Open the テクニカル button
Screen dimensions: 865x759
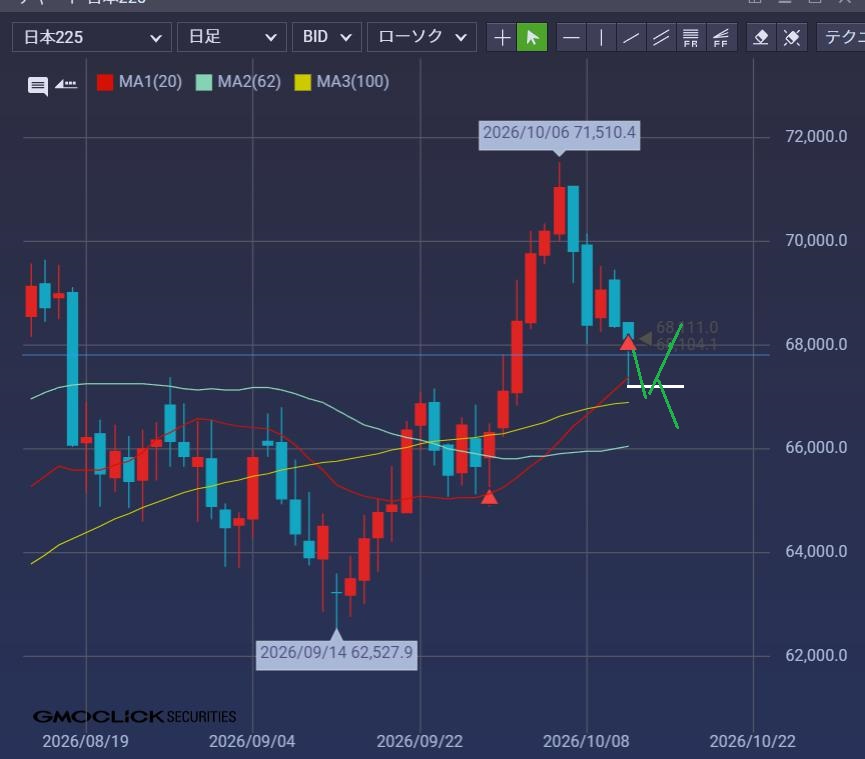click(x=841, y=37)
